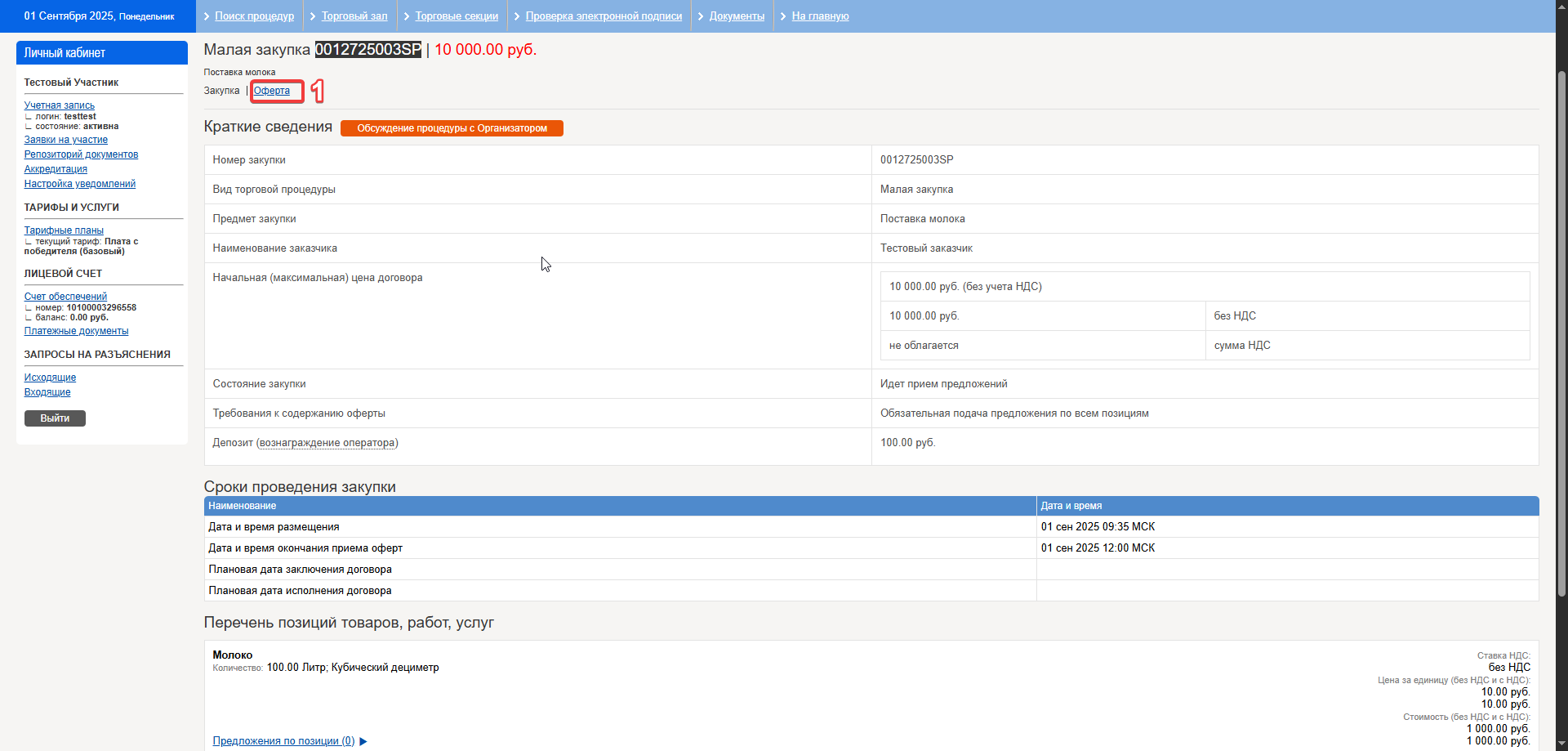The height and width of the screenshot is (751, 1568).
Task: Open Торговые секции from navigation bar
Action: pos(457,16)
